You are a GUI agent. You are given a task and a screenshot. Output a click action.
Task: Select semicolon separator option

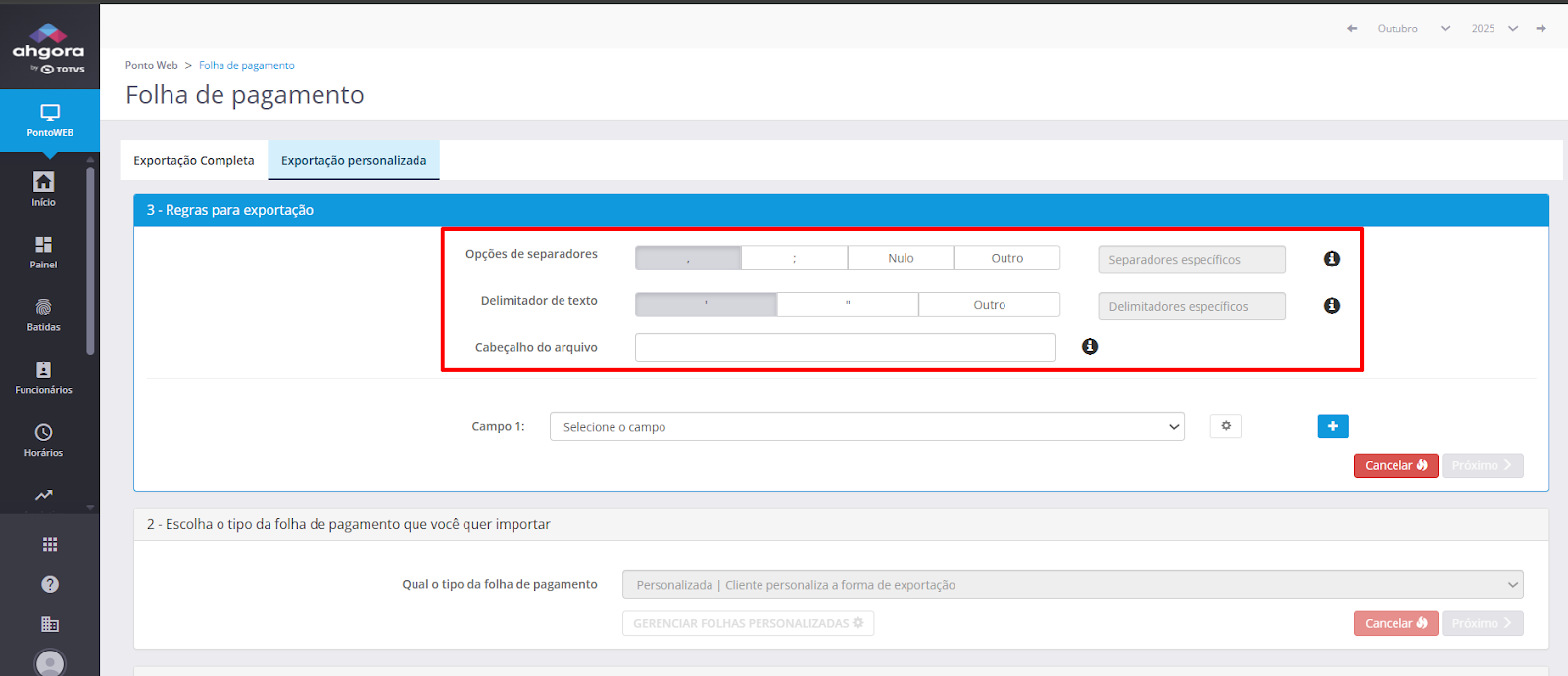click(795, 258)
